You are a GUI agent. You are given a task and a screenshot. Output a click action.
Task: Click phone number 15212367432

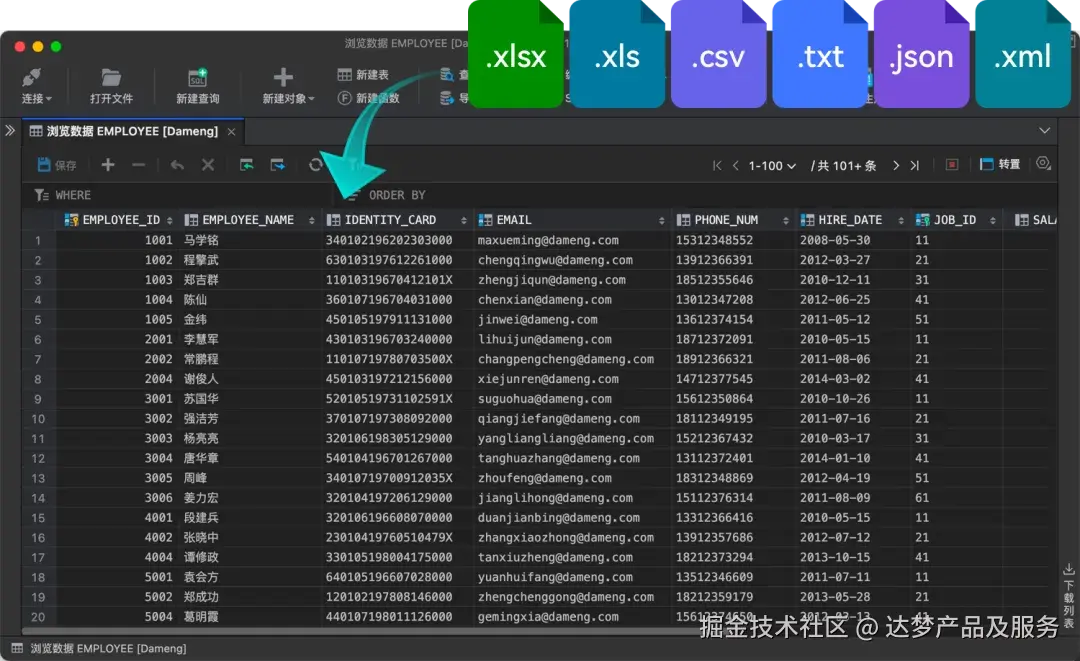click(x=714, y=439)
